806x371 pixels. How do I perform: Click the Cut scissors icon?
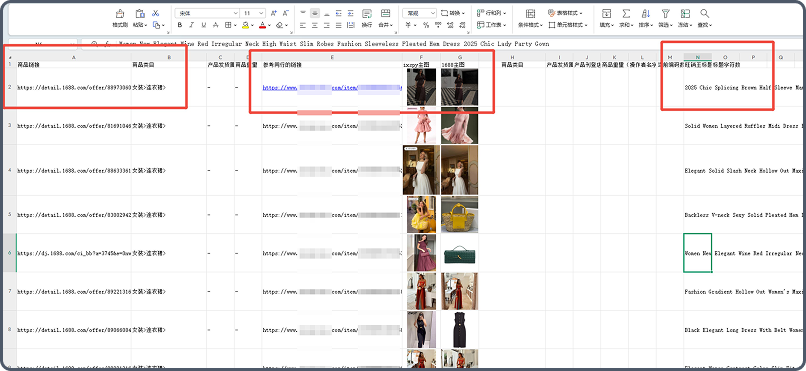click(x=156, y=13)
